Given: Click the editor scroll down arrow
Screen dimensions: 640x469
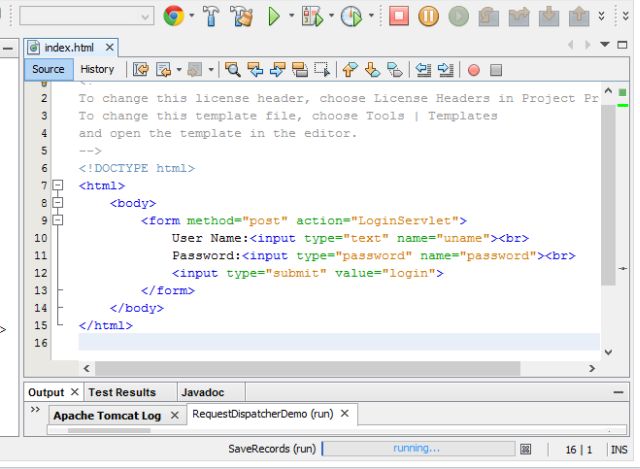Looking at the screenshot, I should [x=608, y=352].
